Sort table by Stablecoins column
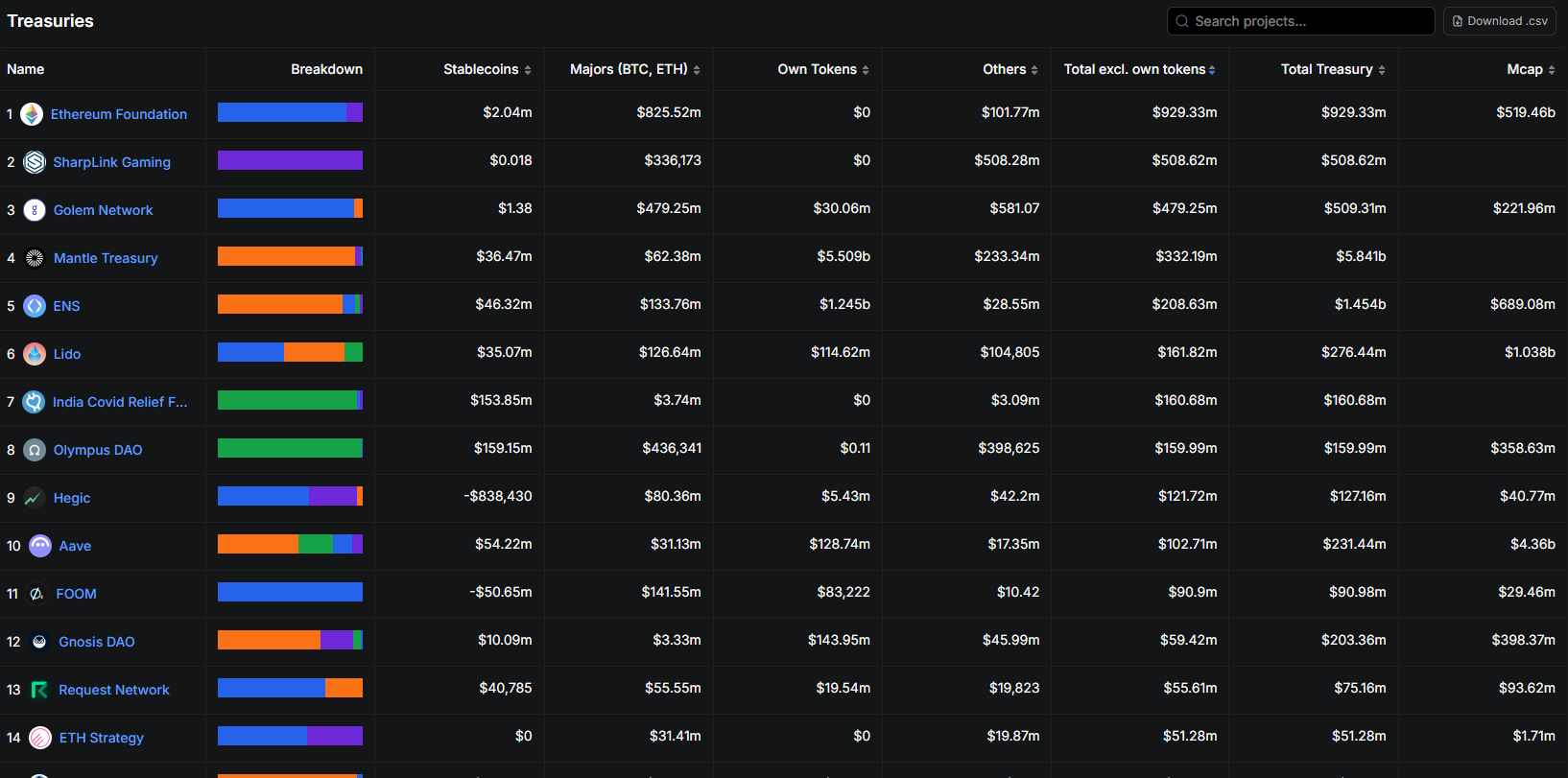The height and width of the screenshot is (778, 1568). coord(487,69)
